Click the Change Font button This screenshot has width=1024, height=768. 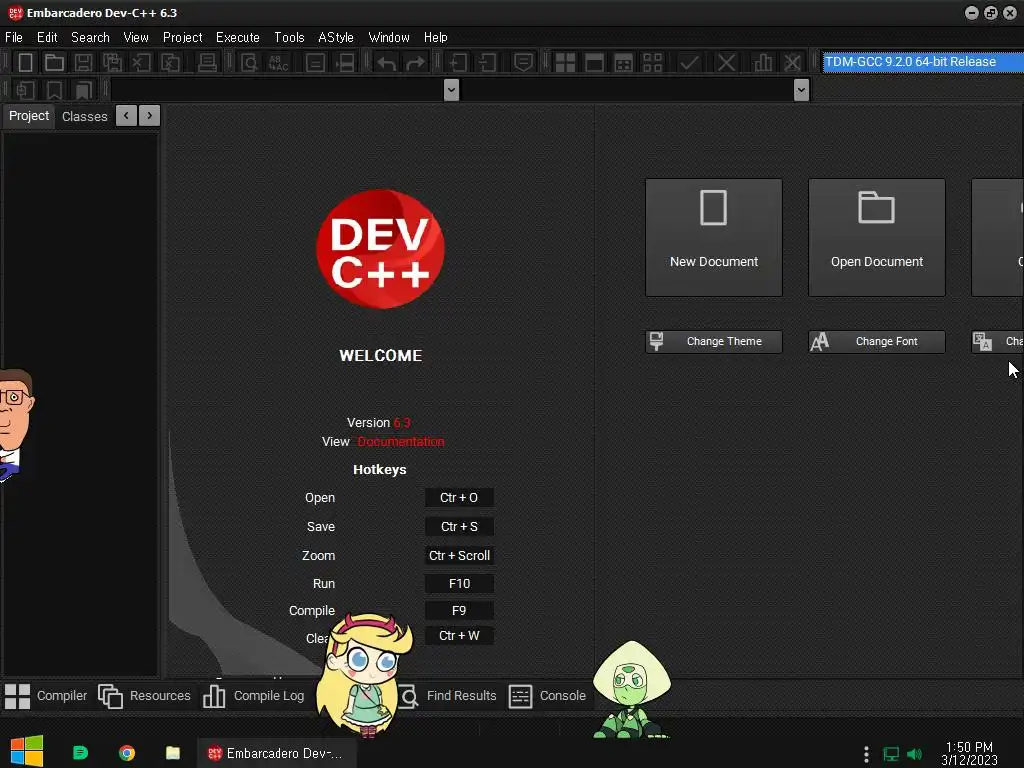(877, 342)
